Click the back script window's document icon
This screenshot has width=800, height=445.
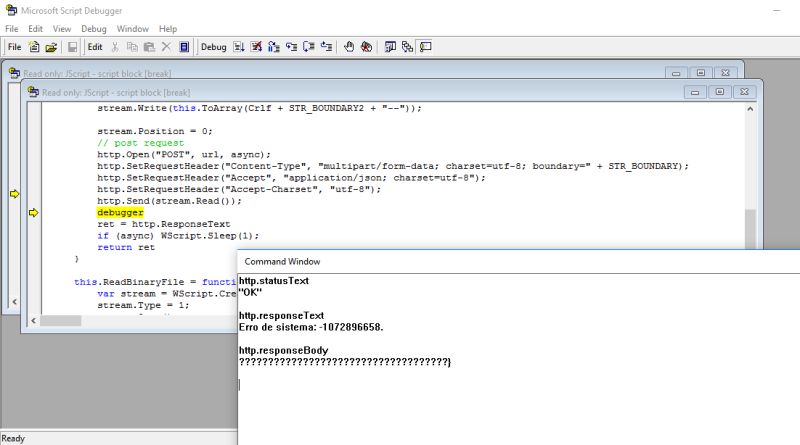(15, 73)
